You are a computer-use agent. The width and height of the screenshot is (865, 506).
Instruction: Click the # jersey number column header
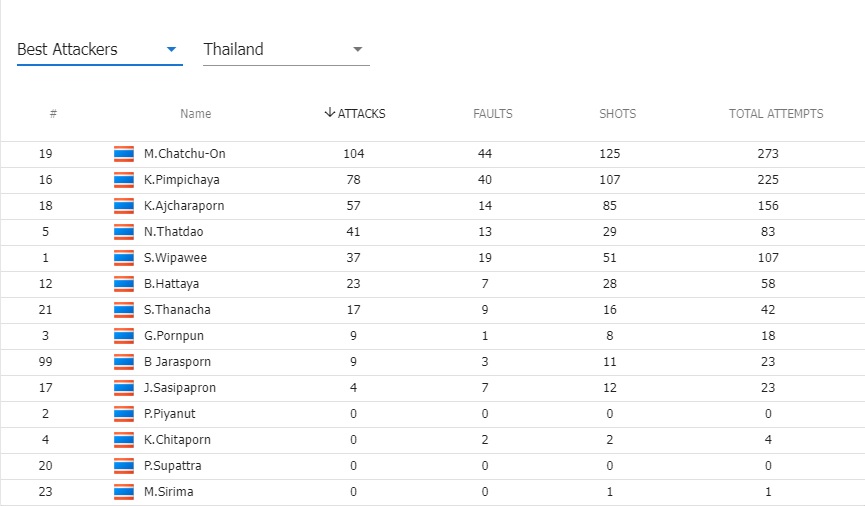click(x=53, y=114)
